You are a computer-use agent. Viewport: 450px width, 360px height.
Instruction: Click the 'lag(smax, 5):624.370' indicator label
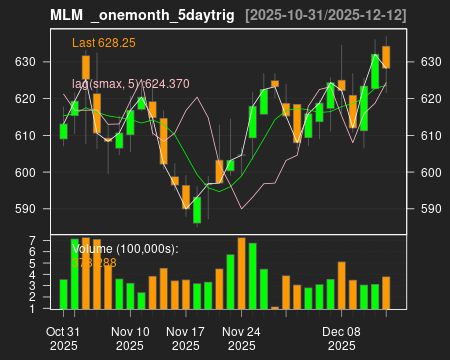click(x=131, y=84)
